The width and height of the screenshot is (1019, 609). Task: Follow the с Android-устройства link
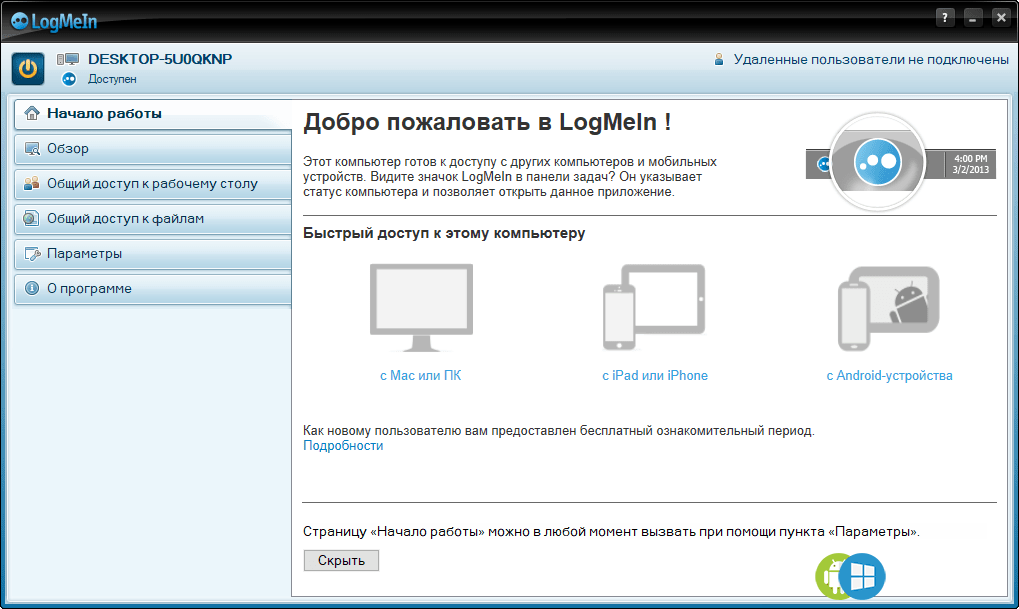tap(889, 376)
